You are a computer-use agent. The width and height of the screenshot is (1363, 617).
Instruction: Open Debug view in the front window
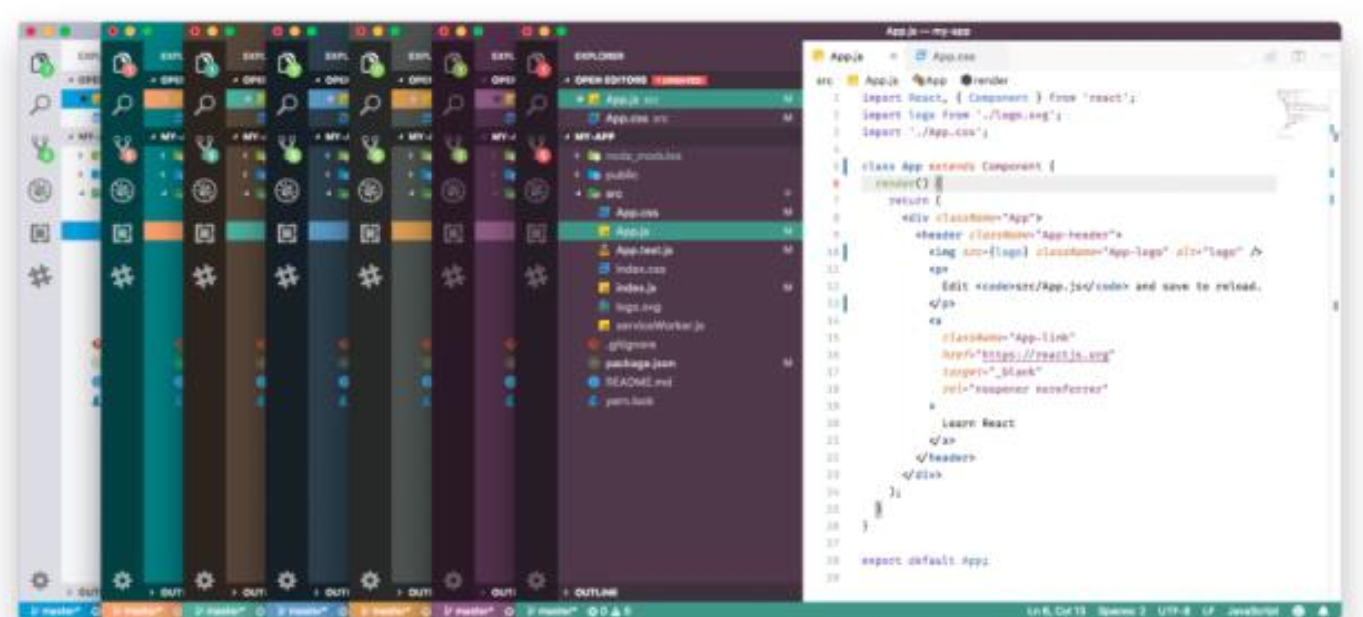click(x=537, y=191)
